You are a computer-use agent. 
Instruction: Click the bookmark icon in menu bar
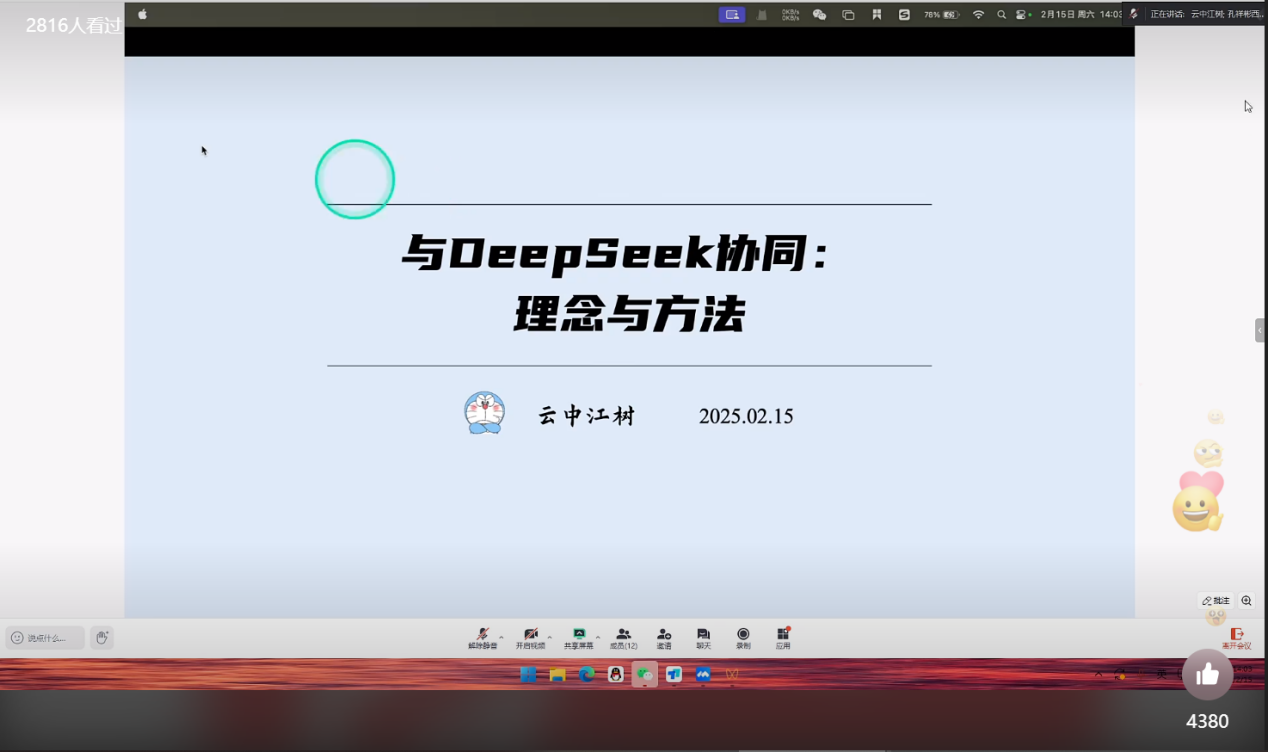[876, 15]
